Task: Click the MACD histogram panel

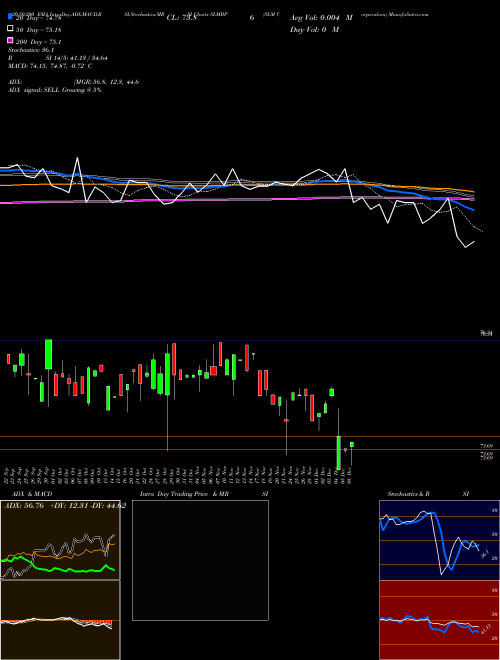Action: (x=60, y=620)
